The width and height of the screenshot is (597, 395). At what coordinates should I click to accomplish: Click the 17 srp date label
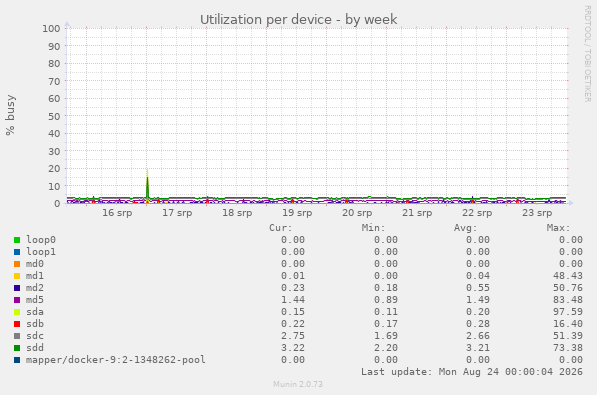(177, 213)
